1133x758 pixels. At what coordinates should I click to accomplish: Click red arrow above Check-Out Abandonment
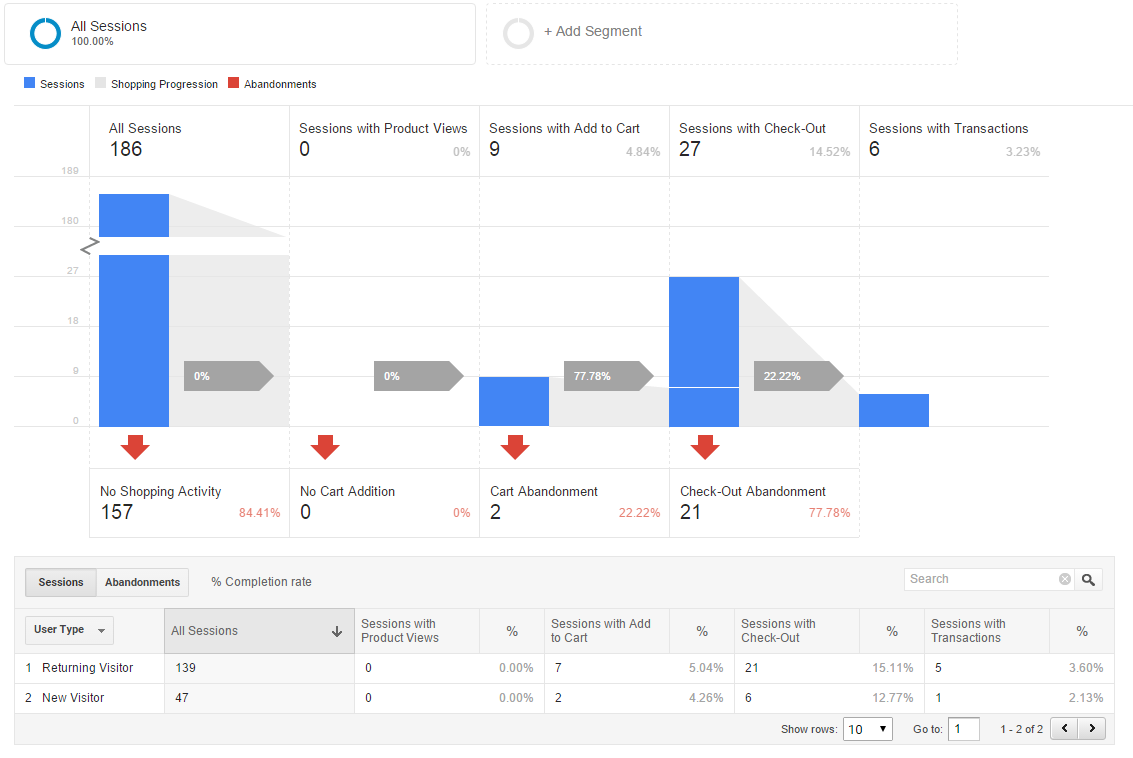coord(705,447)
